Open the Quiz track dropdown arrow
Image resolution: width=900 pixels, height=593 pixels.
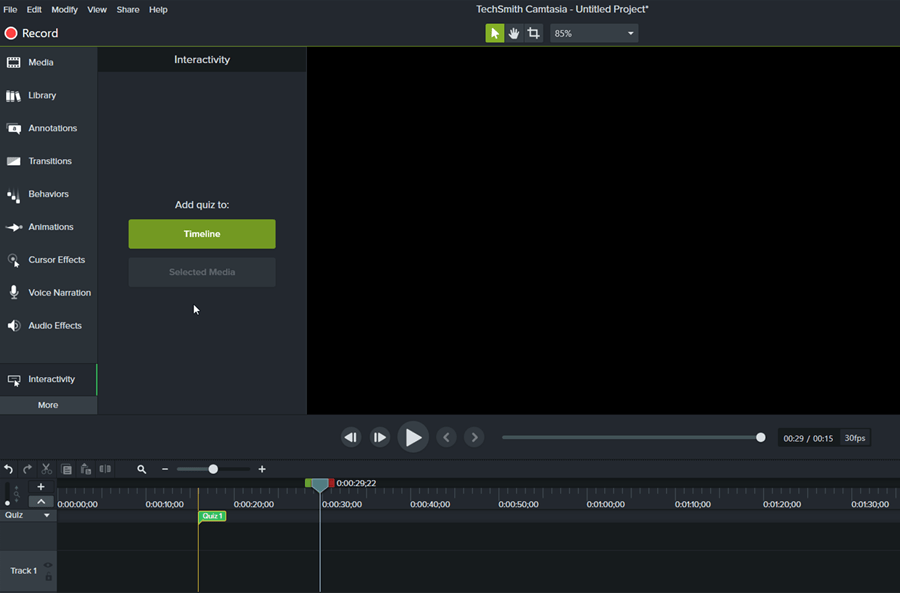46,516
